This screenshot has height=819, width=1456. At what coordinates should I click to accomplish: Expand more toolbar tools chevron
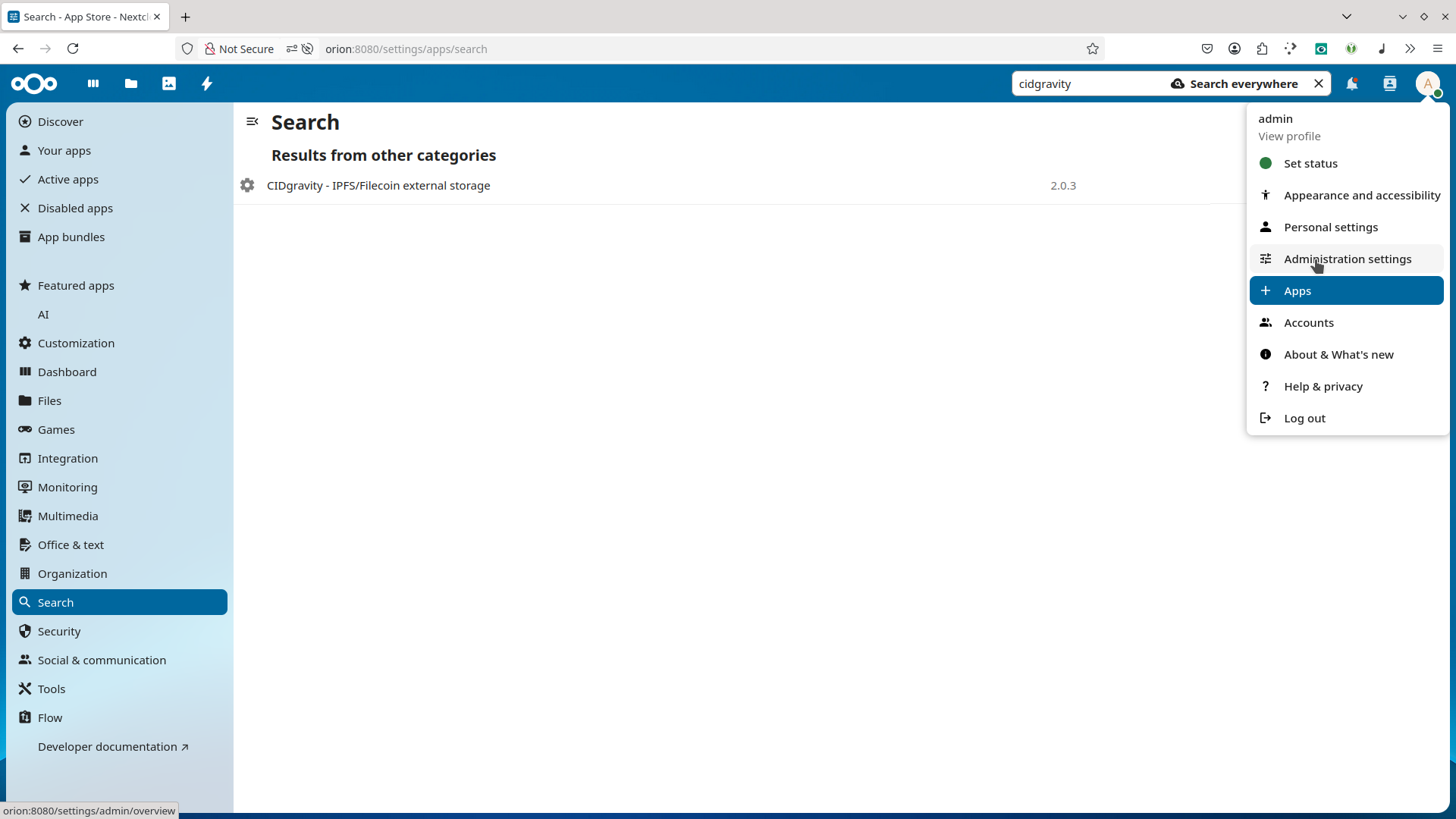(1410, 49)
